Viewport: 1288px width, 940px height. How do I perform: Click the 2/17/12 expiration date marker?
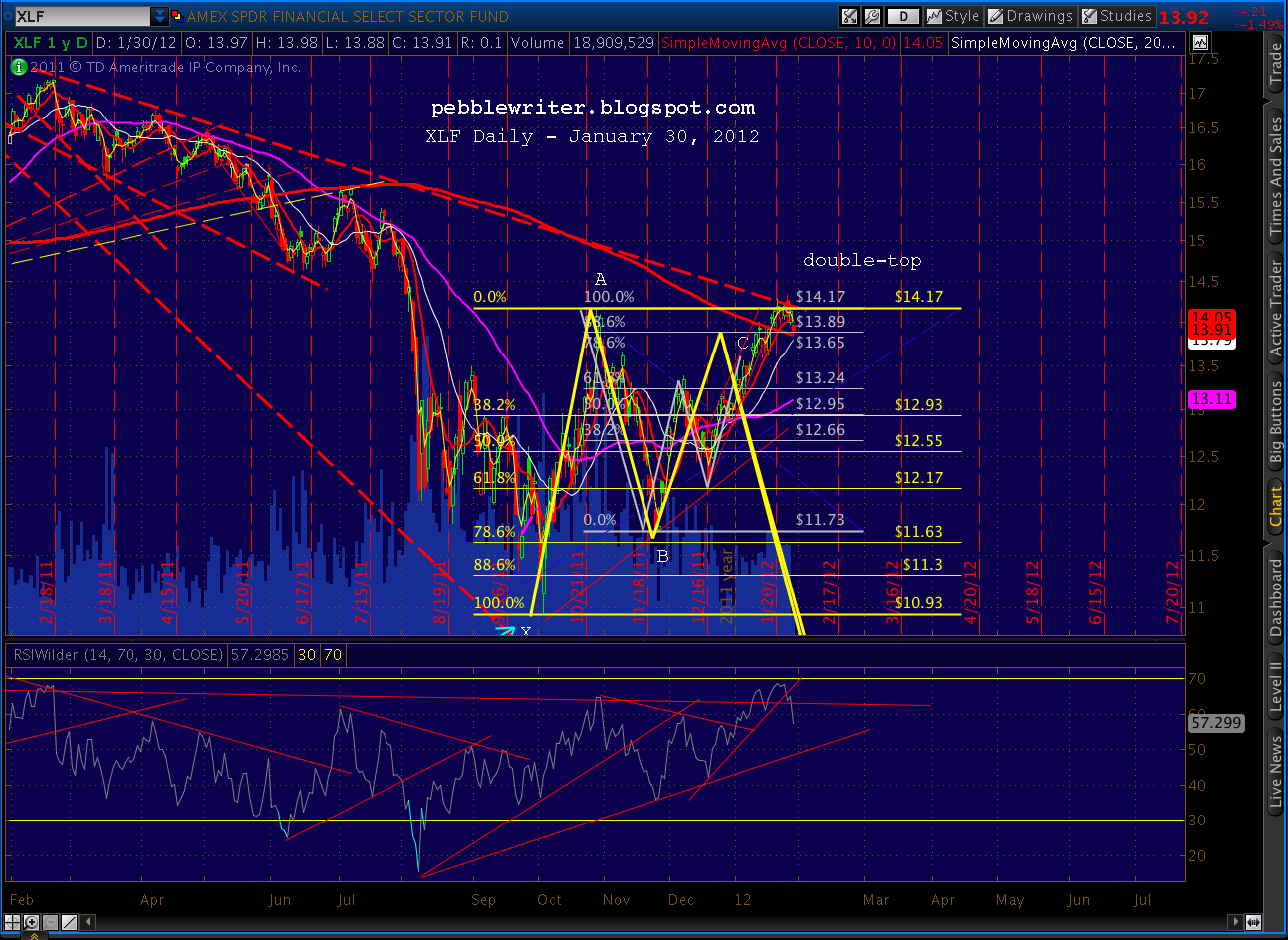tap(829, 592)
